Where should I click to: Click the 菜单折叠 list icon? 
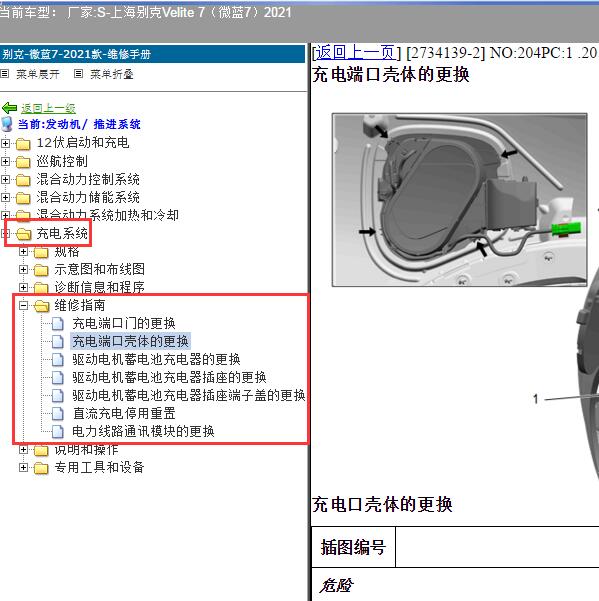[x=78, y=73]
